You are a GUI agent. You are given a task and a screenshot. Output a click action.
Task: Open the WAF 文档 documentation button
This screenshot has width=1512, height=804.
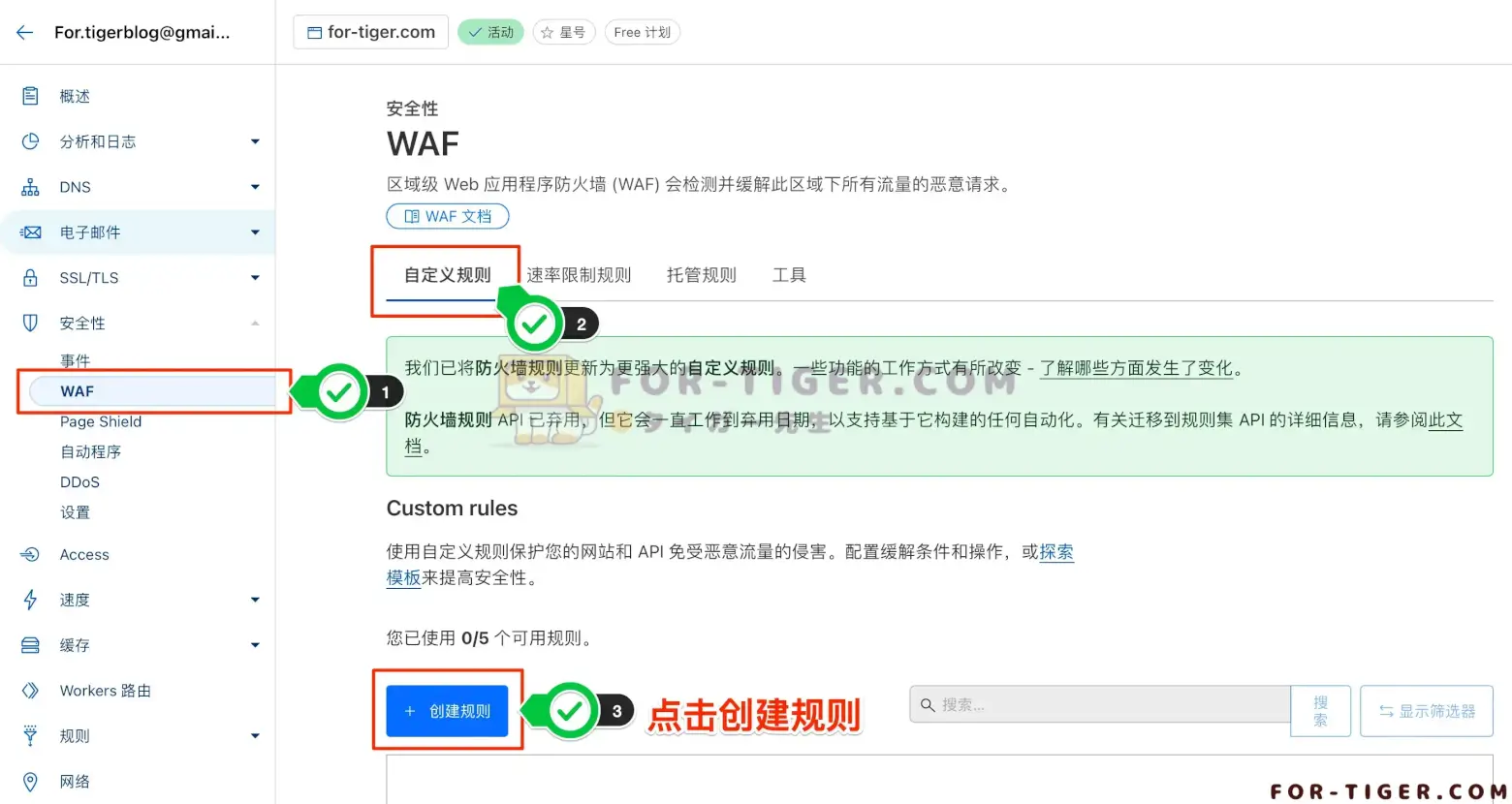(x=447, y=216)
